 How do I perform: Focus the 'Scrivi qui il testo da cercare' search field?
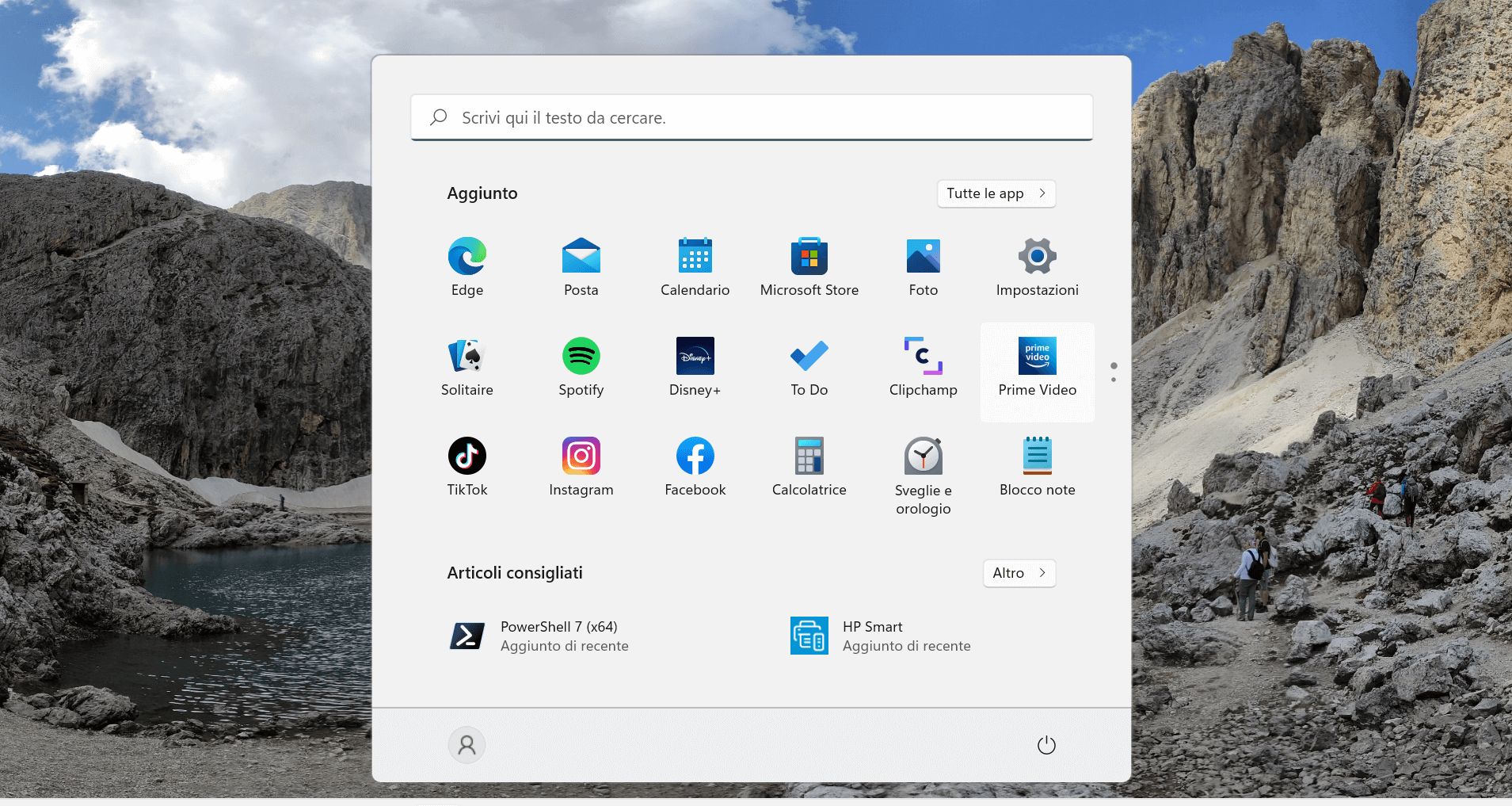click(752, 117)
